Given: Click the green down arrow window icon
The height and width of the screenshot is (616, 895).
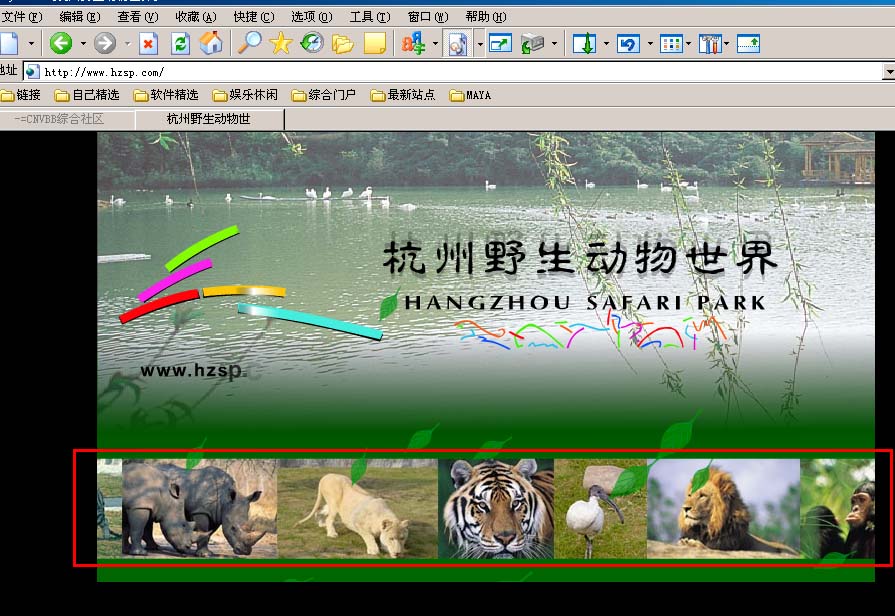Looking at the screenshot, I should (x=584, y=43).
